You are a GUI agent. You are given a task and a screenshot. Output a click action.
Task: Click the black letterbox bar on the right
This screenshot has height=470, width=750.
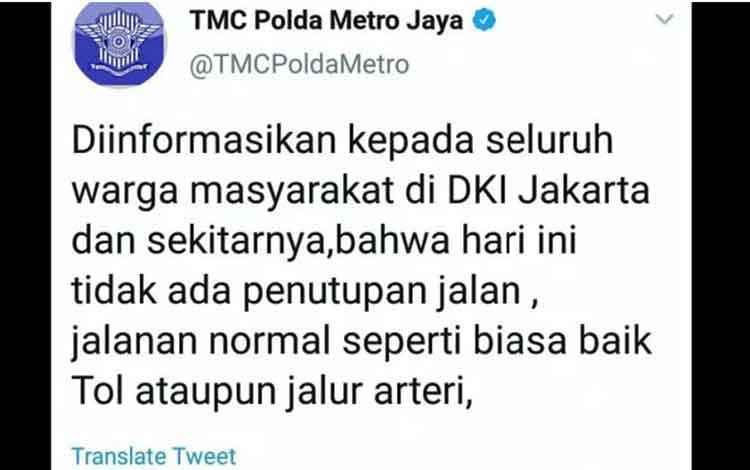[721, 235]
